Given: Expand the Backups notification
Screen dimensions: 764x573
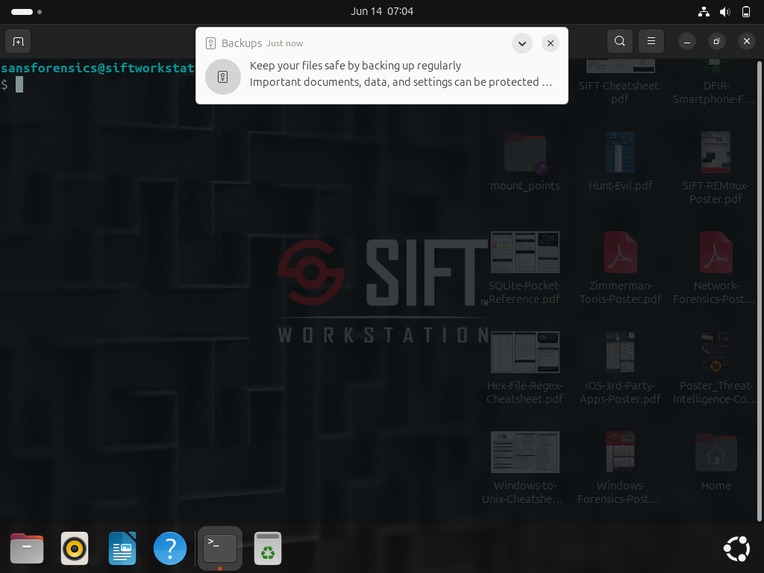Looking at the screenshot, I should [x=522, y=43].
